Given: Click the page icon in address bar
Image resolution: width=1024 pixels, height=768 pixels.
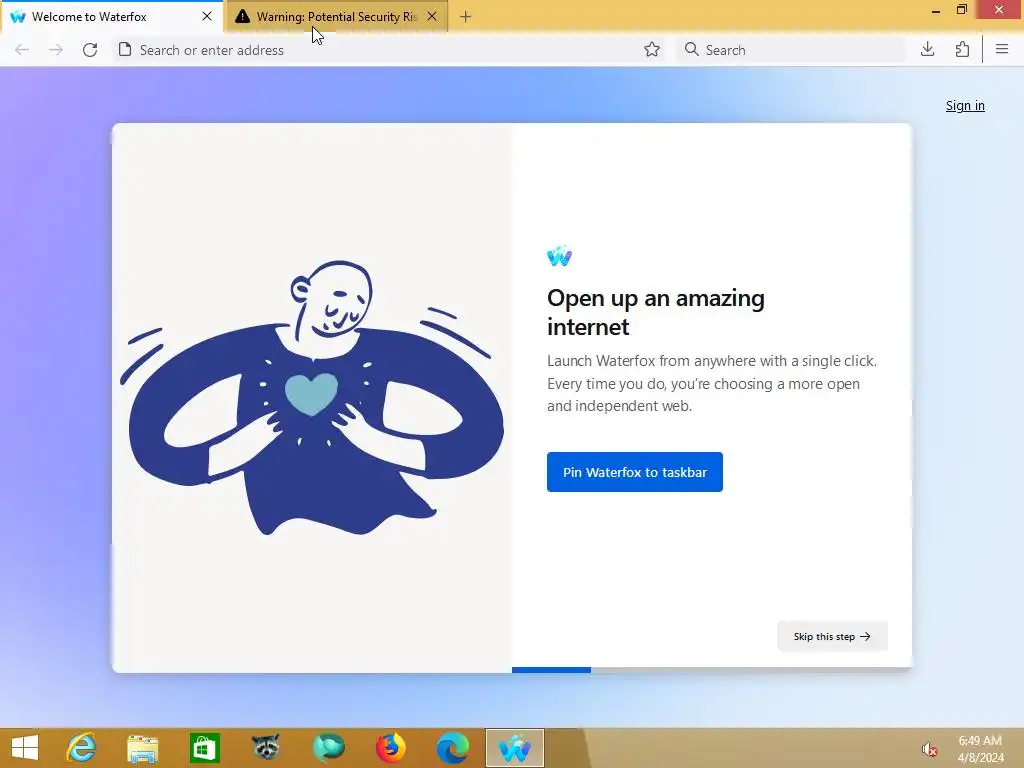Looking at the screenshot, I should [125, 50].
